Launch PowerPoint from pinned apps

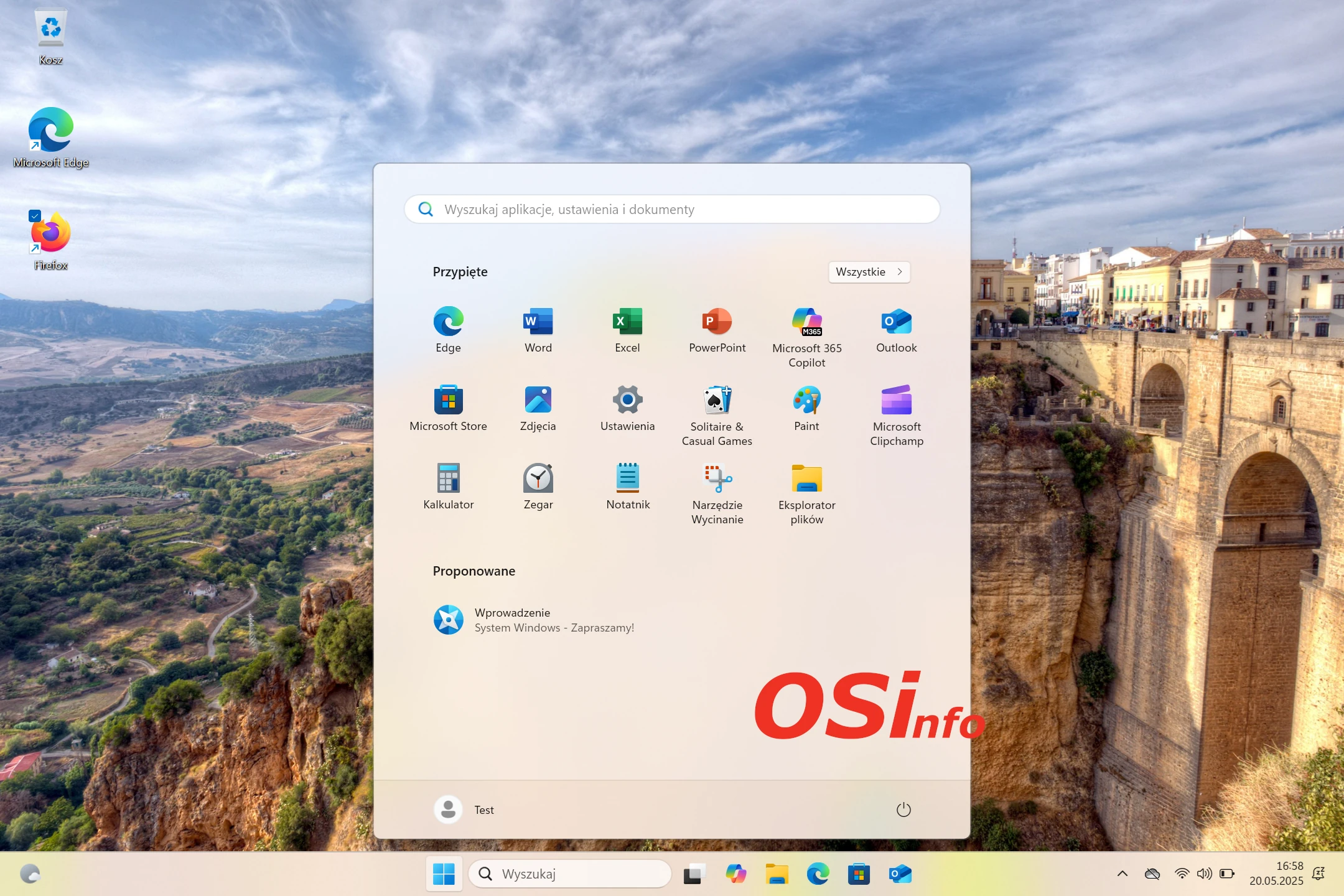pos(717,330)
